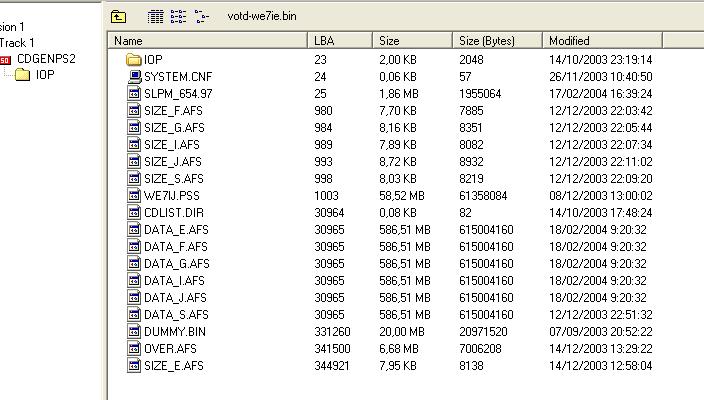The width and height of the screenshot is (704, 400).
Task: Select WE7IJ.PSS file name
Action: click(x=172, y=195)
